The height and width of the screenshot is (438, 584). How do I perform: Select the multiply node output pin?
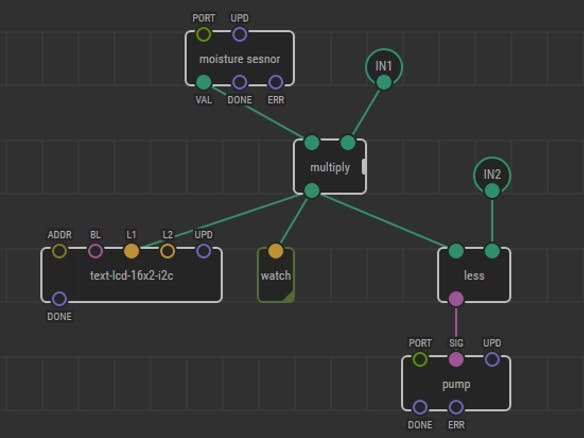coord(312,191)
